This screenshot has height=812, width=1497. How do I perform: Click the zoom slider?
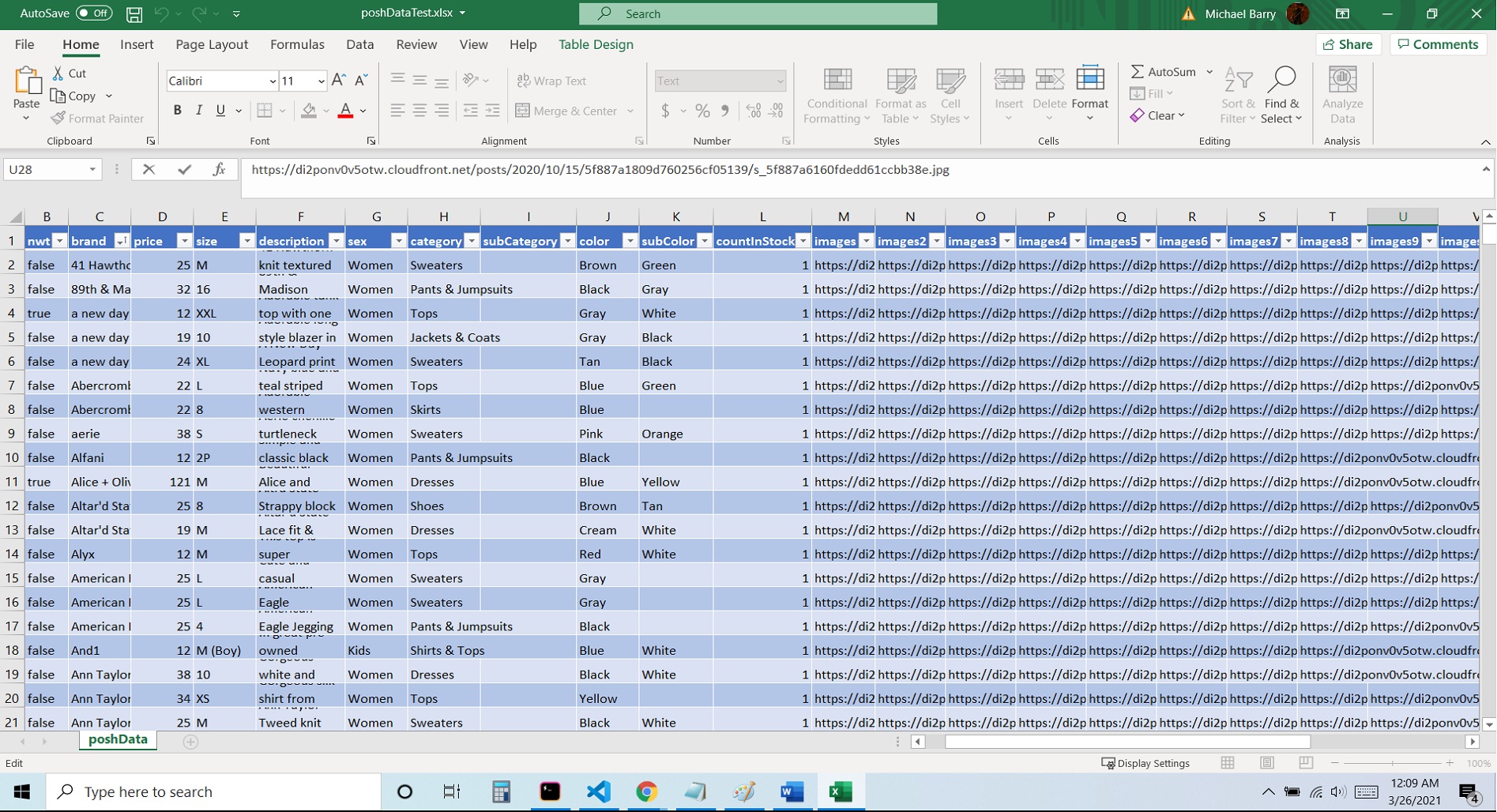pyautogui.click(x=1392, y=763)
